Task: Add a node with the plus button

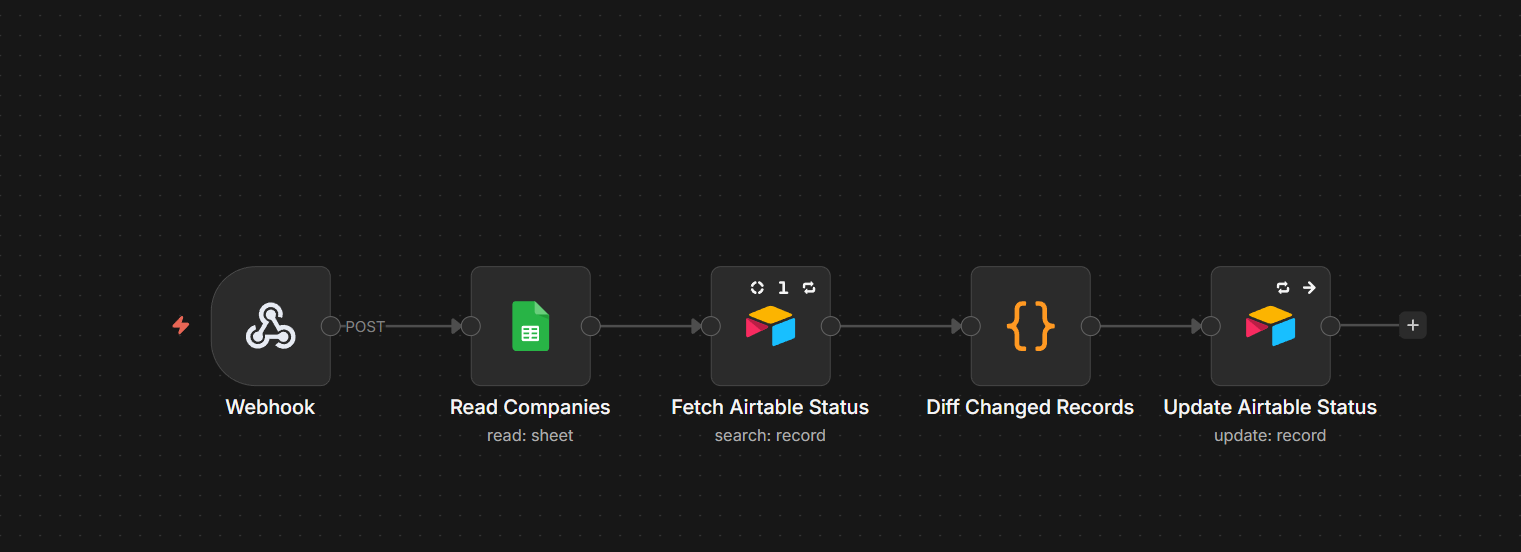Action: coord(1412,325)
